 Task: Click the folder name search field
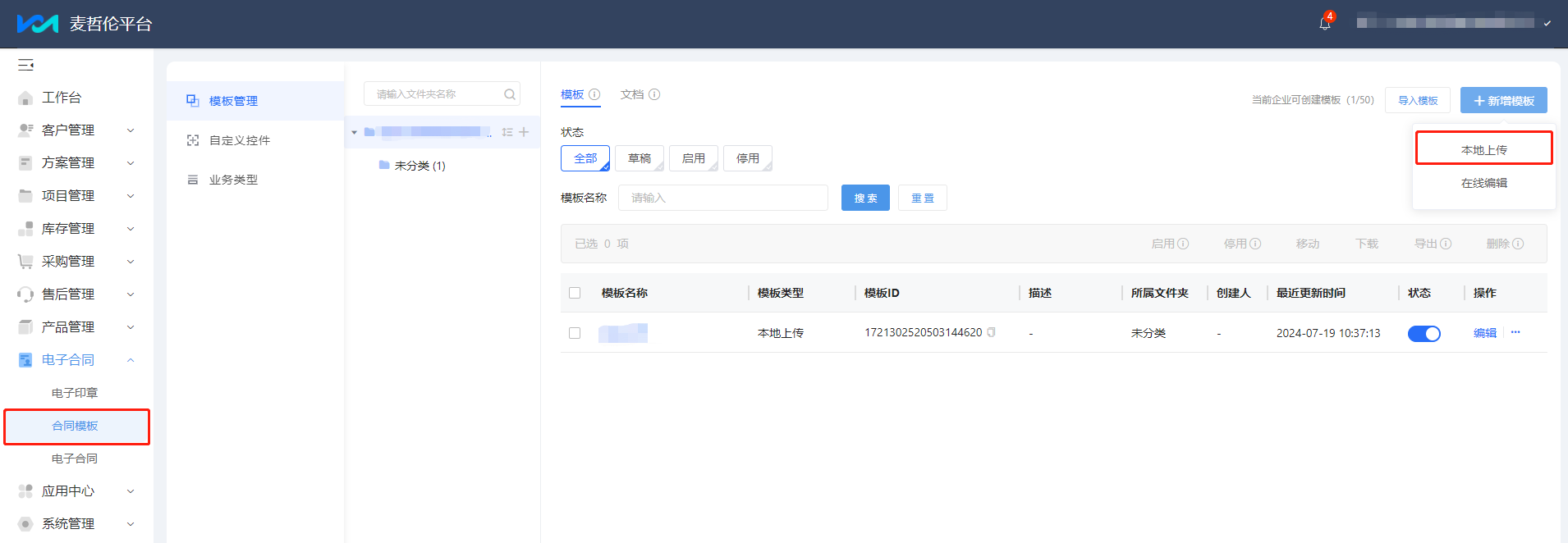point(442,94)
